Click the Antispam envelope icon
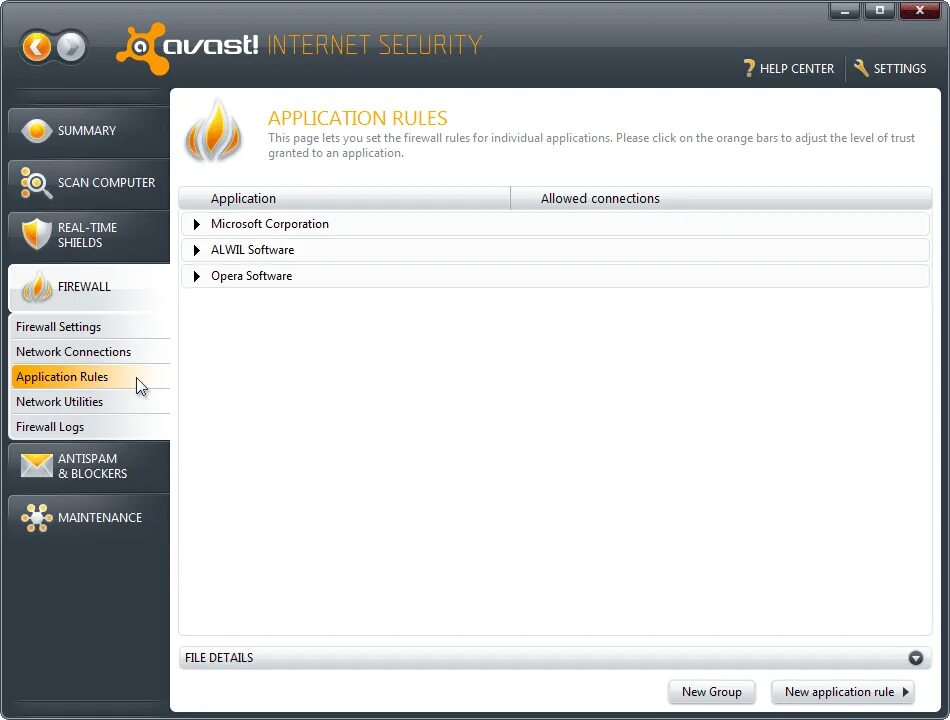The height and width of the screenshot is (720, 950). (36, 465)
